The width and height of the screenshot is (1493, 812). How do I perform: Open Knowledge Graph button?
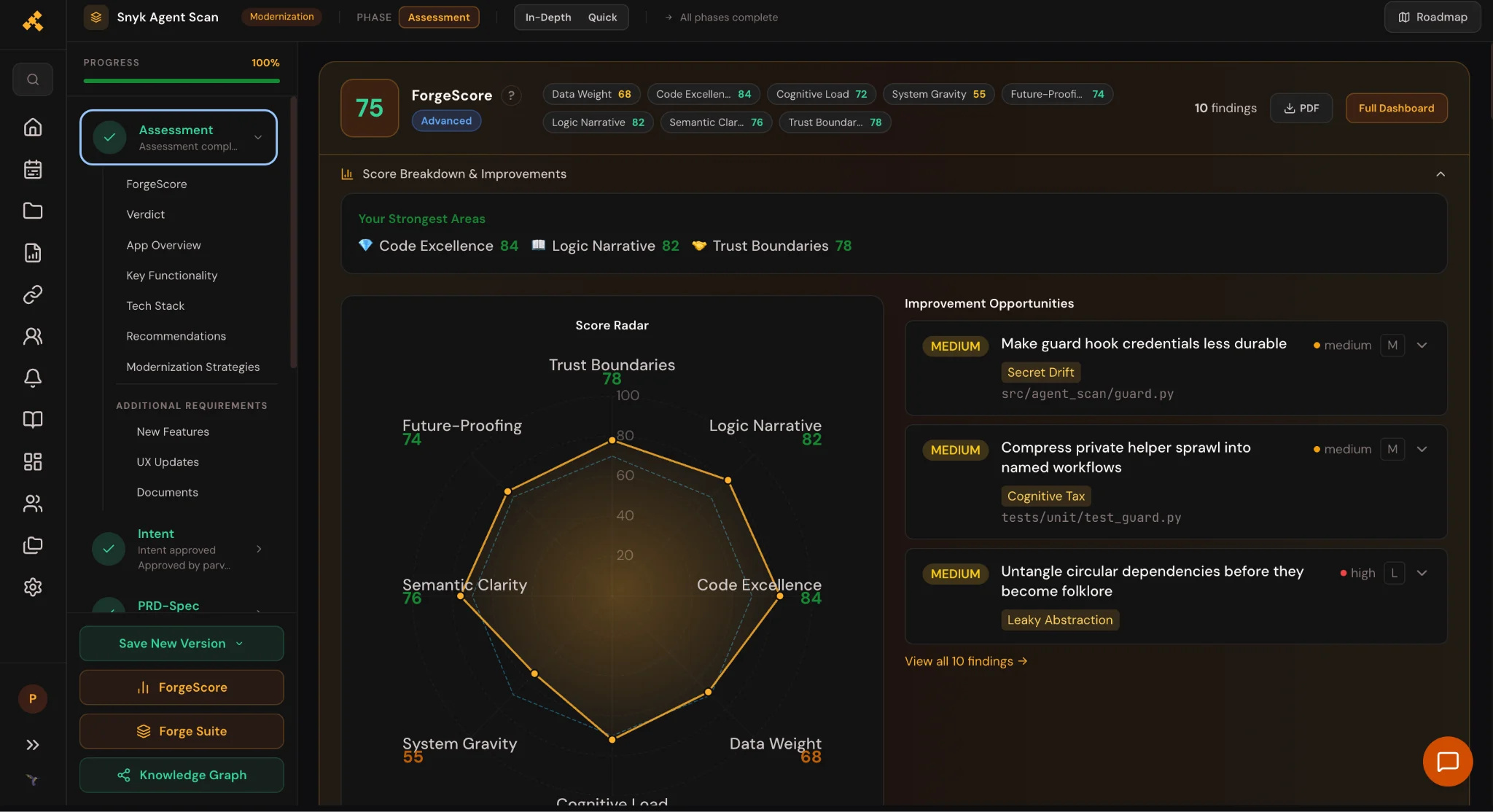pyautogui.click(x=182, y=775)
